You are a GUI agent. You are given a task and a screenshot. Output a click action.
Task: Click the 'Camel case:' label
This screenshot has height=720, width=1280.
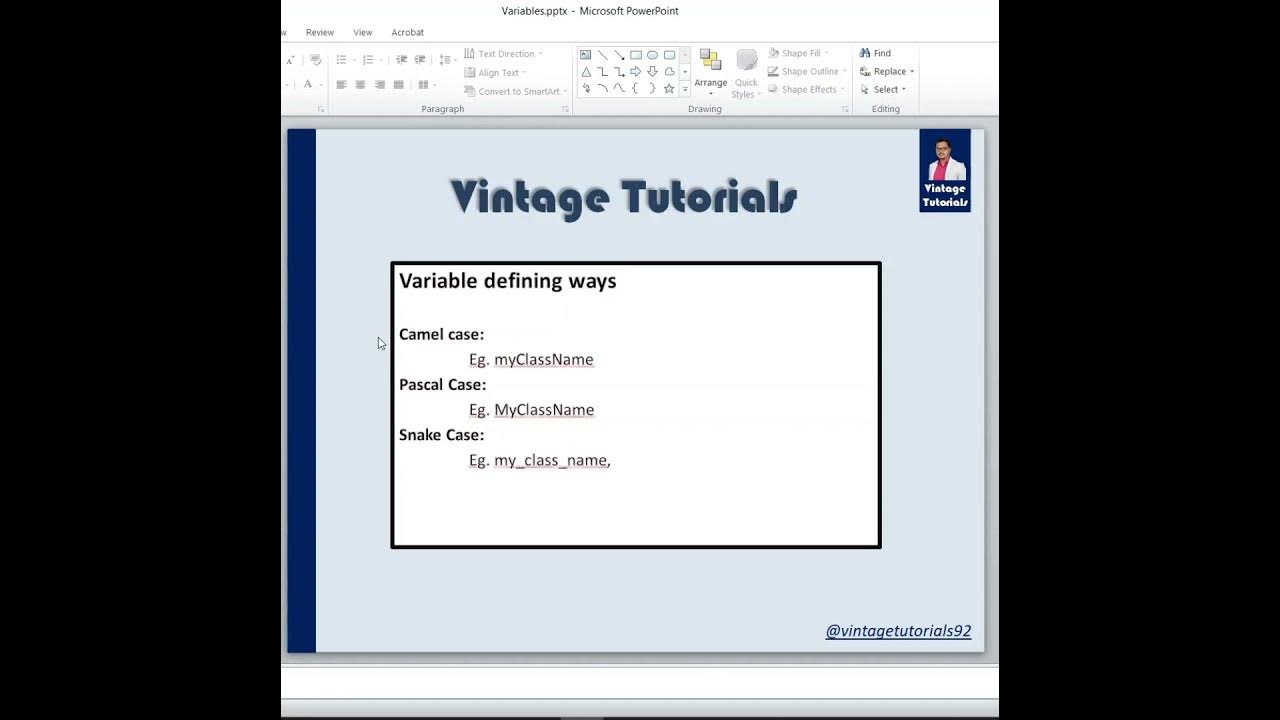tap(441, 334)
